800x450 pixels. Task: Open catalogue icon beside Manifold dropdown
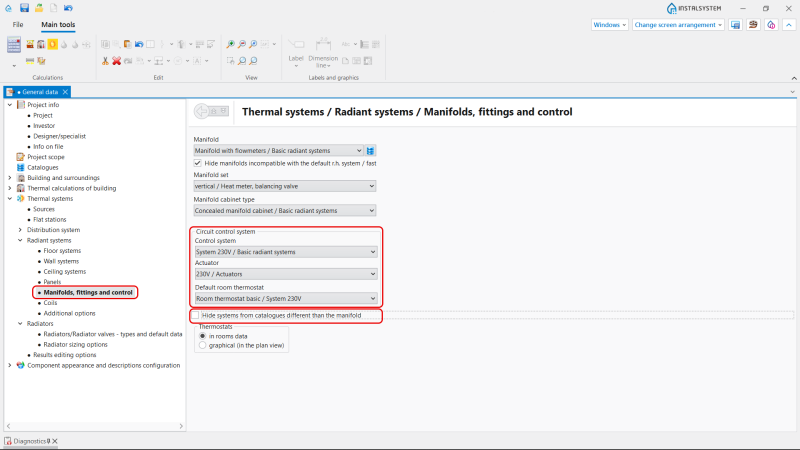point(370,151)
